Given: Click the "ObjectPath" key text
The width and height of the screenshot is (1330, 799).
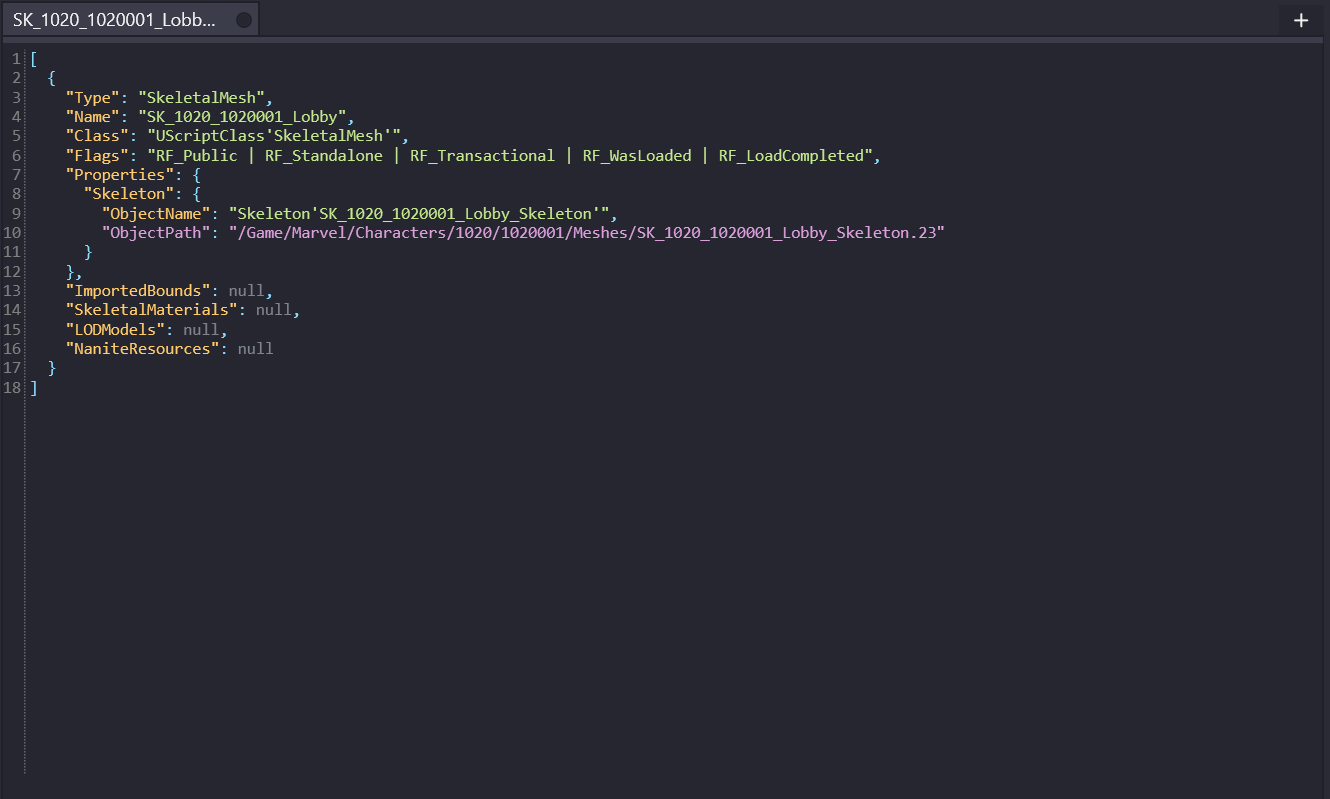Looking at the screenshot, I should [157, 232].
